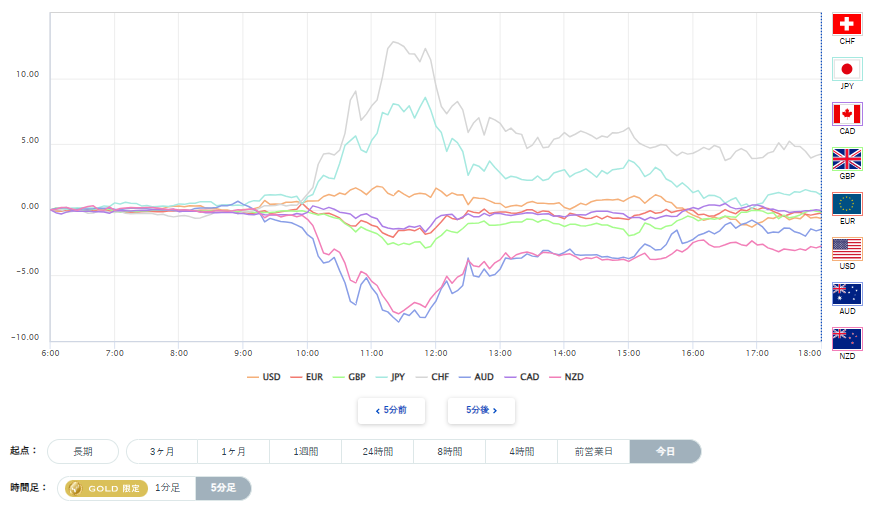Select the 1週間 starting point
872x513 pixels.
pos(306,451)
